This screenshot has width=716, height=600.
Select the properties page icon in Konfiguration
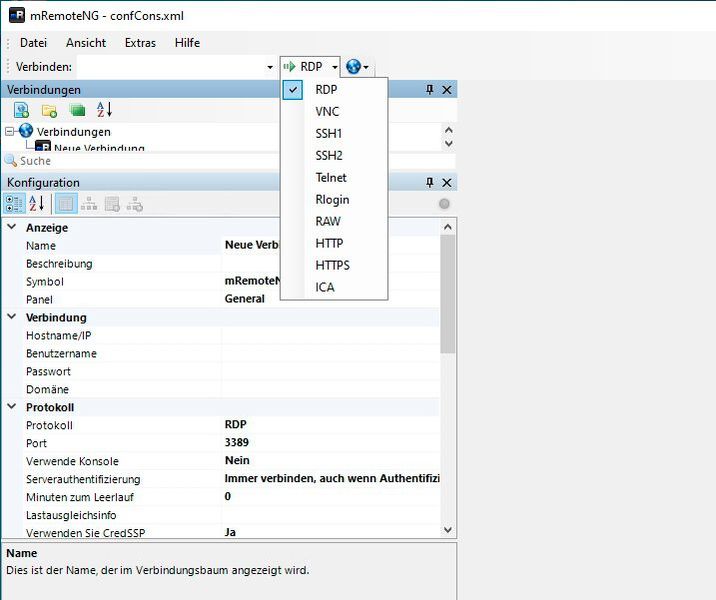pyautogui.click(x=66, y=204)
